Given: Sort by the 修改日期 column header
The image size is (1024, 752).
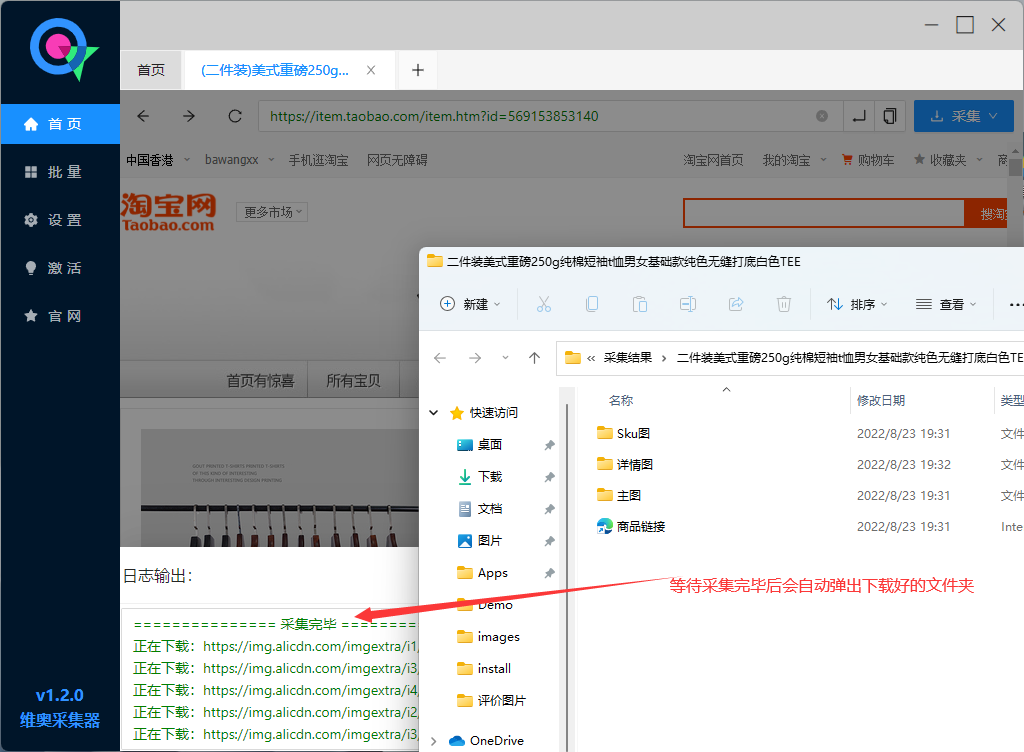Looking at the screenshot, I should click(x=881, y=400).
